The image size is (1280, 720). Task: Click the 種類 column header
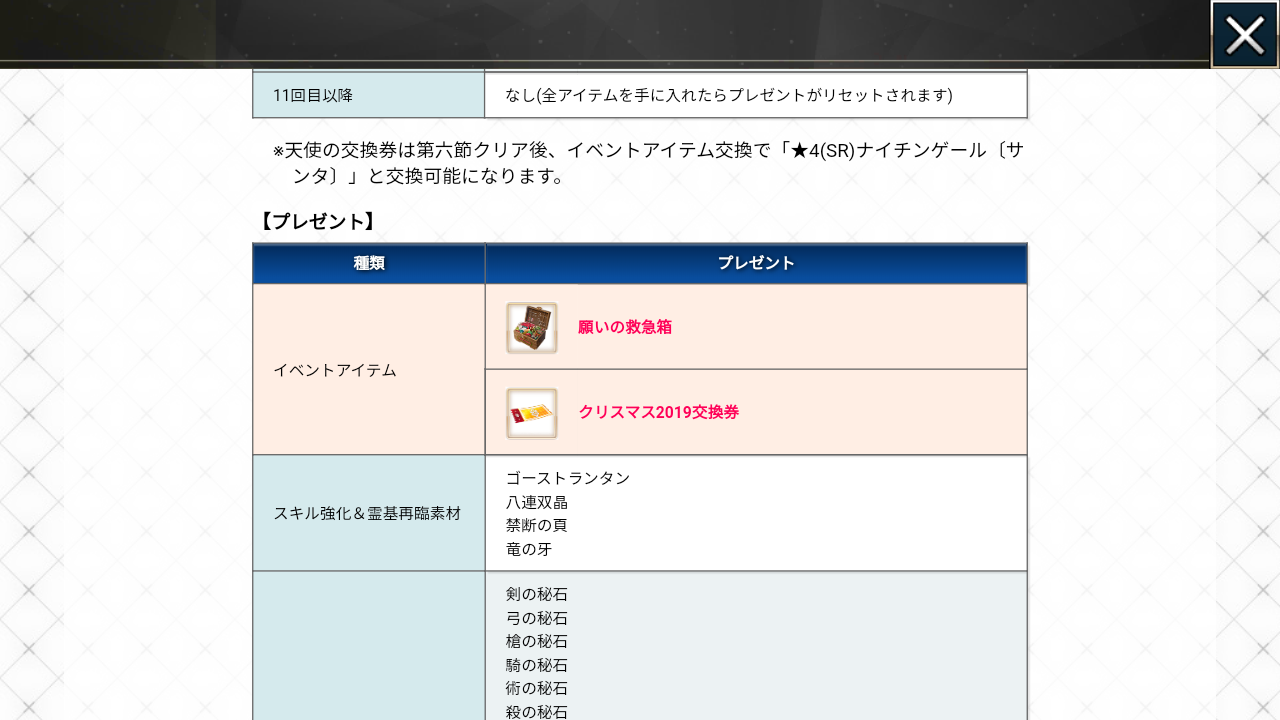(368, 263)
